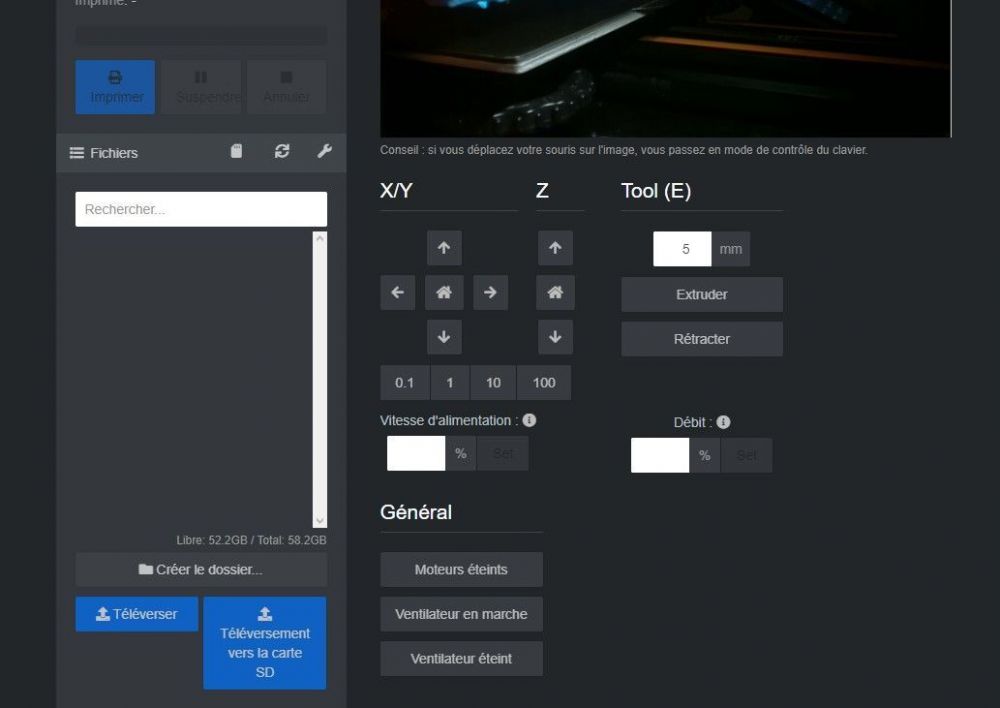The image size is (1000, 708).
Task: Open file settings via the wrench icon
Action: [x=325, y=151]
